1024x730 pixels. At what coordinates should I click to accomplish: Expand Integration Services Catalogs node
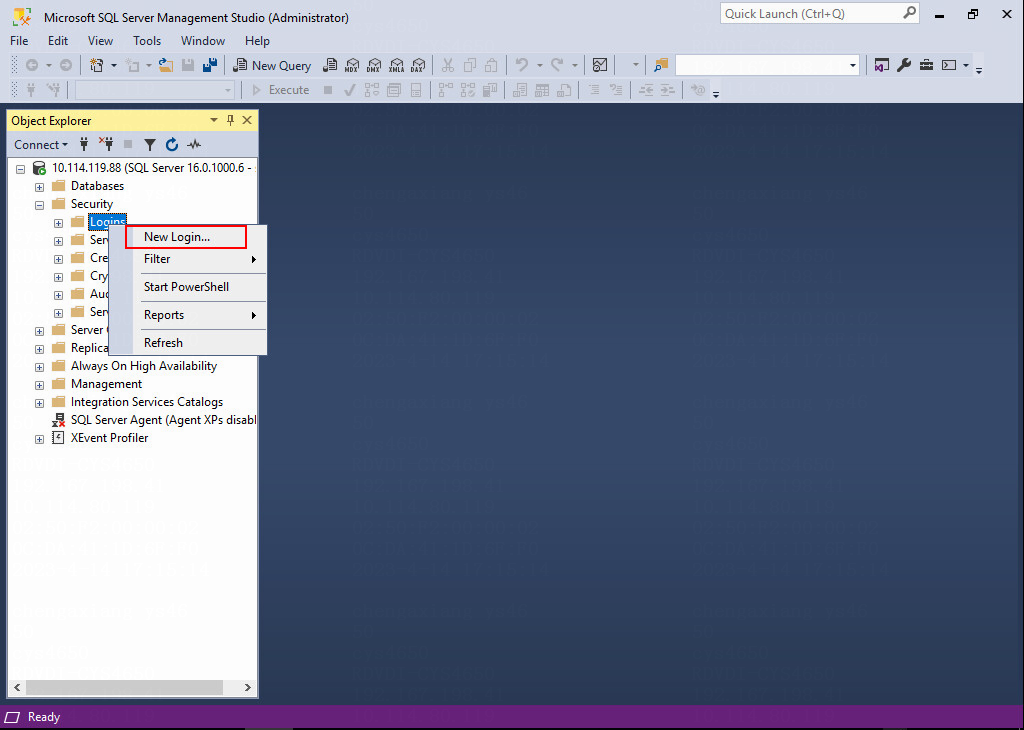click(39, 403)
